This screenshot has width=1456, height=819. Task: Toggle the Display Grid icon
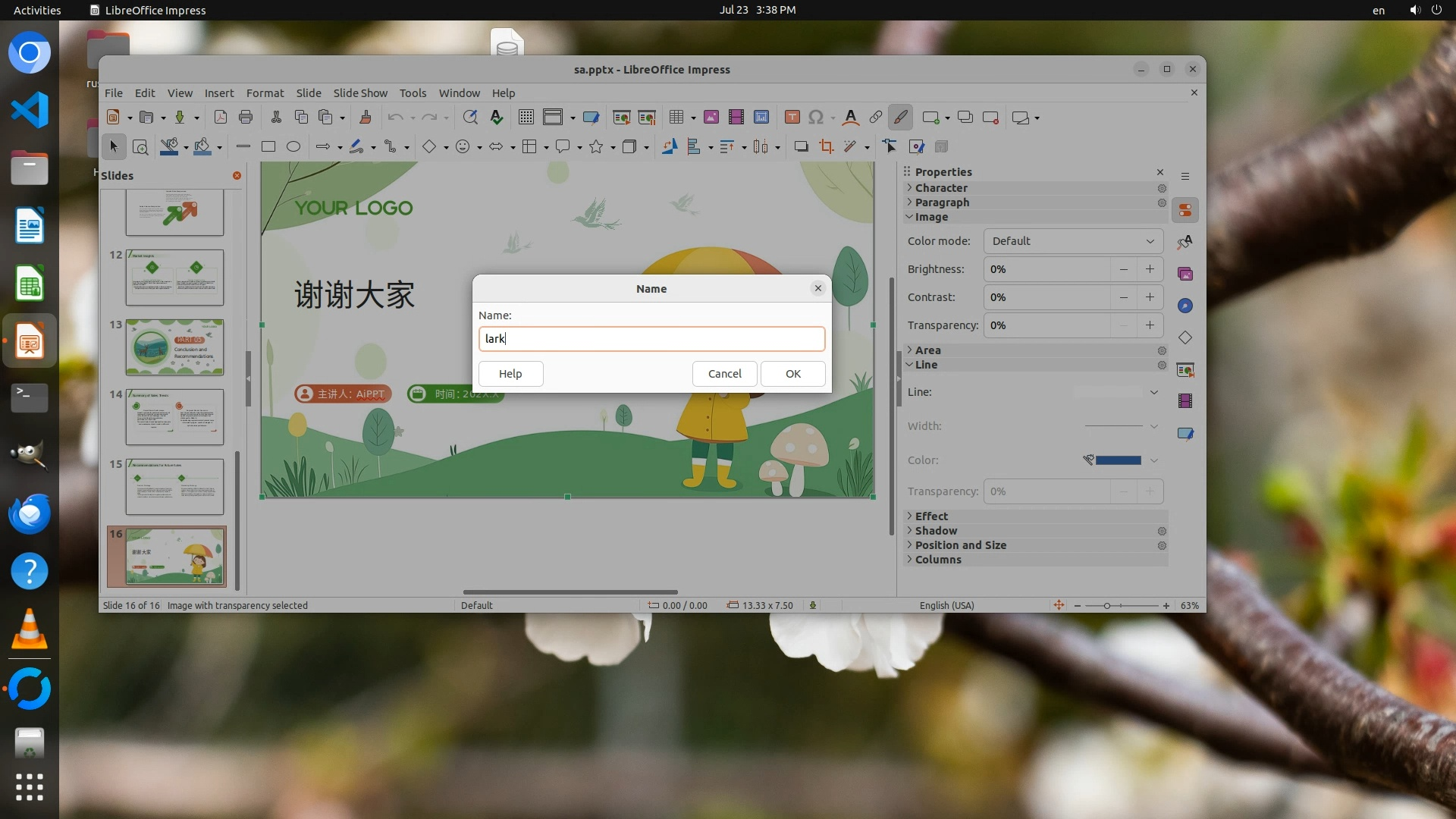(526, 118)
